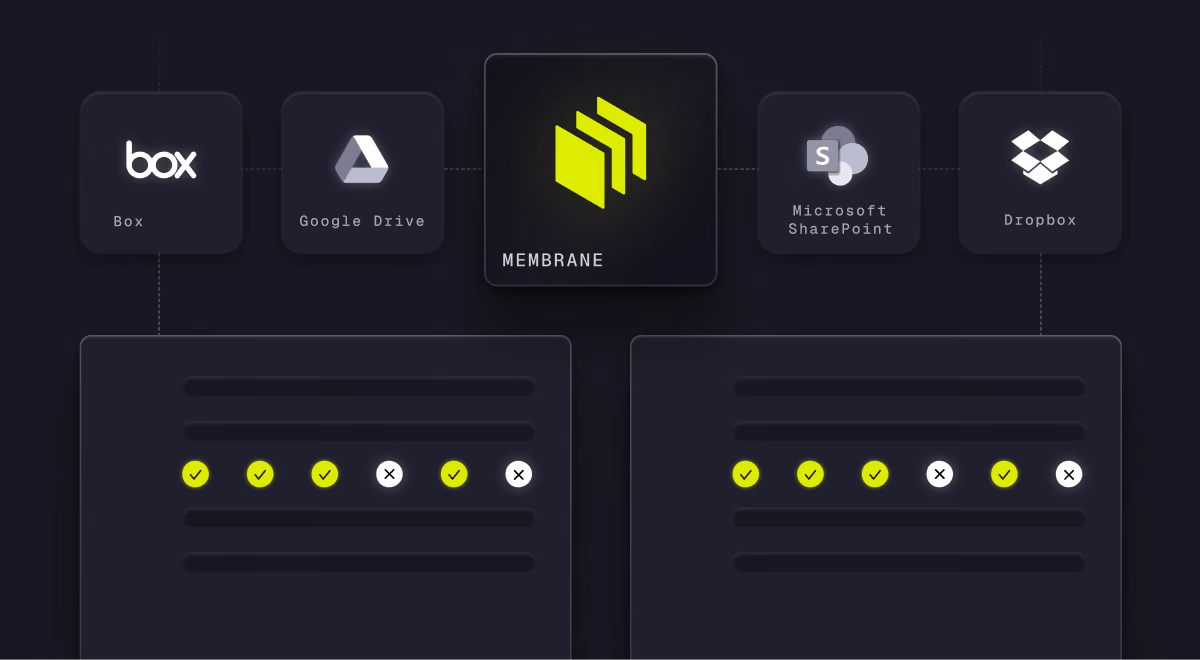1200x660 pixels.
Task: Select the "MEMBRANE" caption text
Action: (x=553, y=260)
